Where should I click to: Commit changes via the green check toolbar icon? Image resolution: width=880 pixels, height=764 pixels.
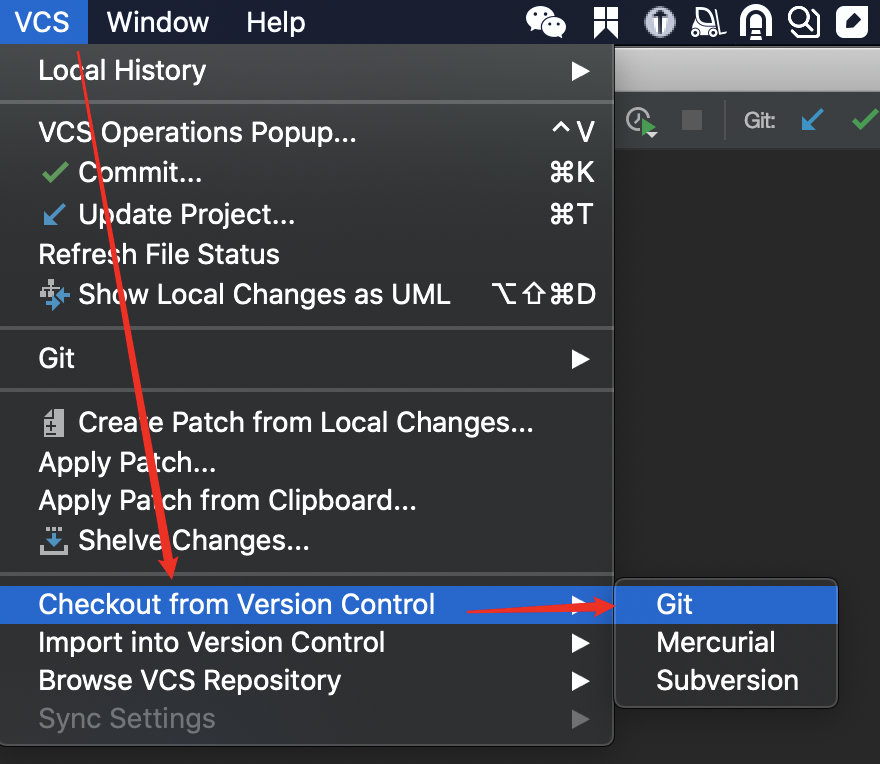pyautogui.click(x=862, y=120)
